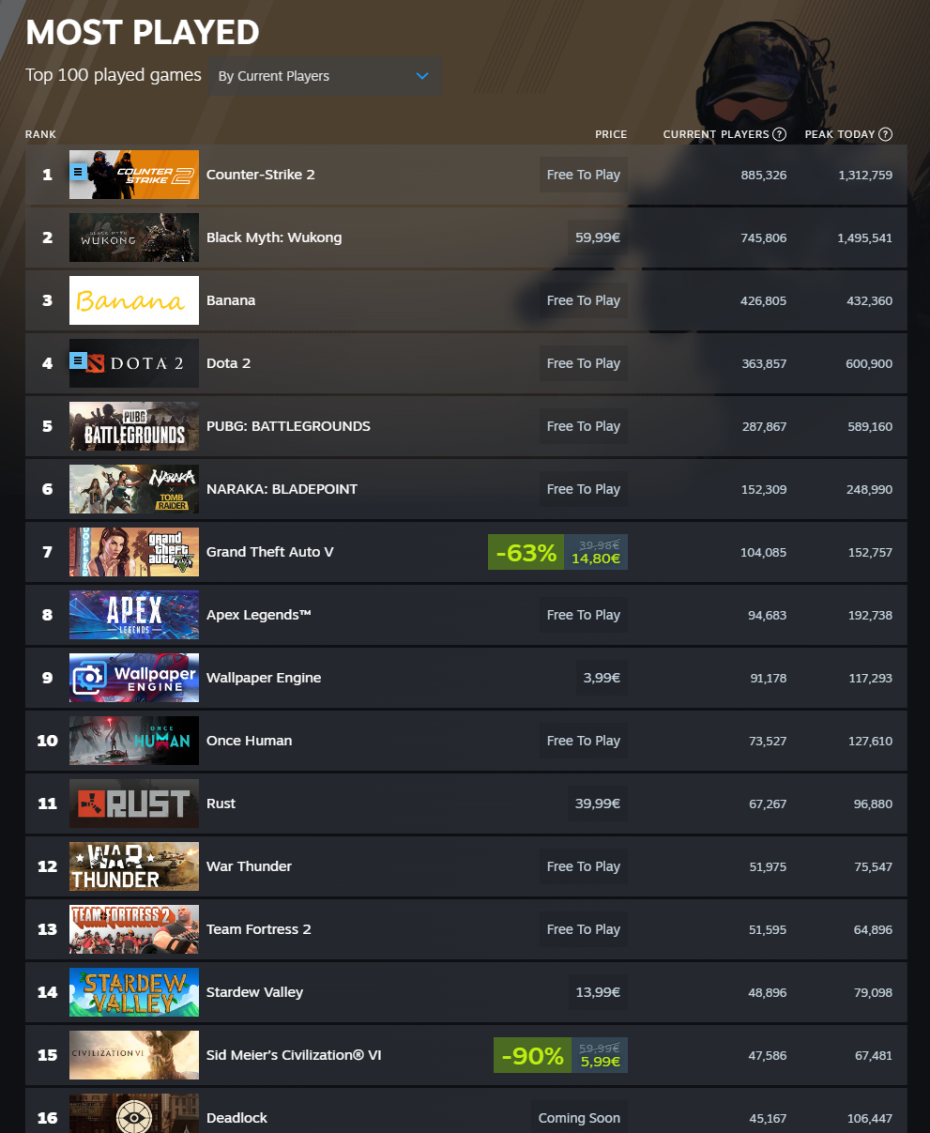The width and height of the screenshot is (930, 1133).
Task: Open the By Current Players dropdown
Action: click(x=324, y=76)
